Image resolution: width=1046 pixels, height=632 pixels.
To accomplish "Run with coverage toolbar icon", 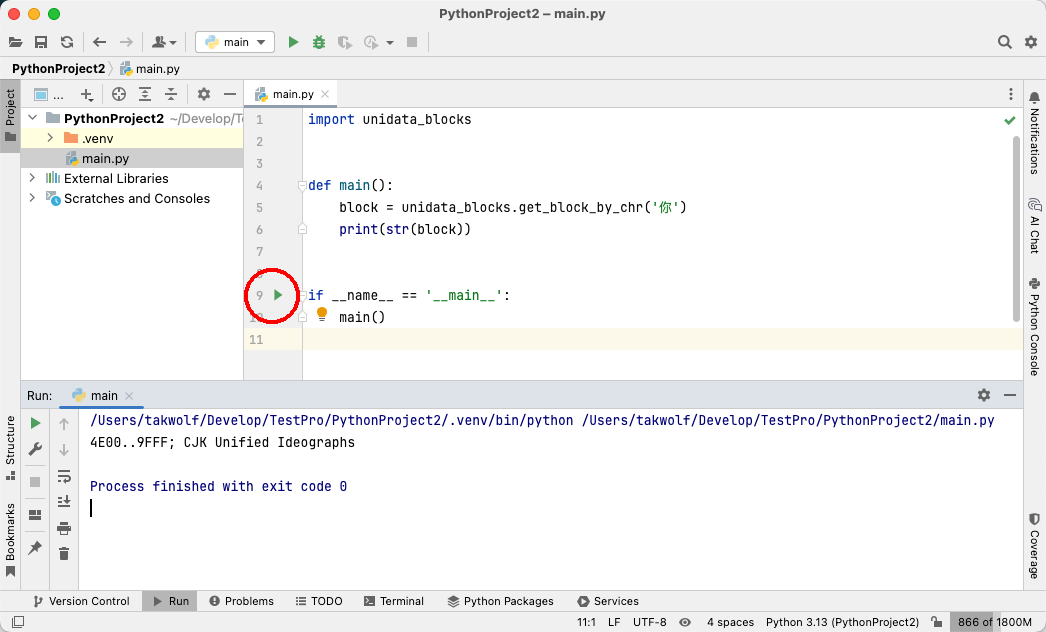I will pos(344,42).
